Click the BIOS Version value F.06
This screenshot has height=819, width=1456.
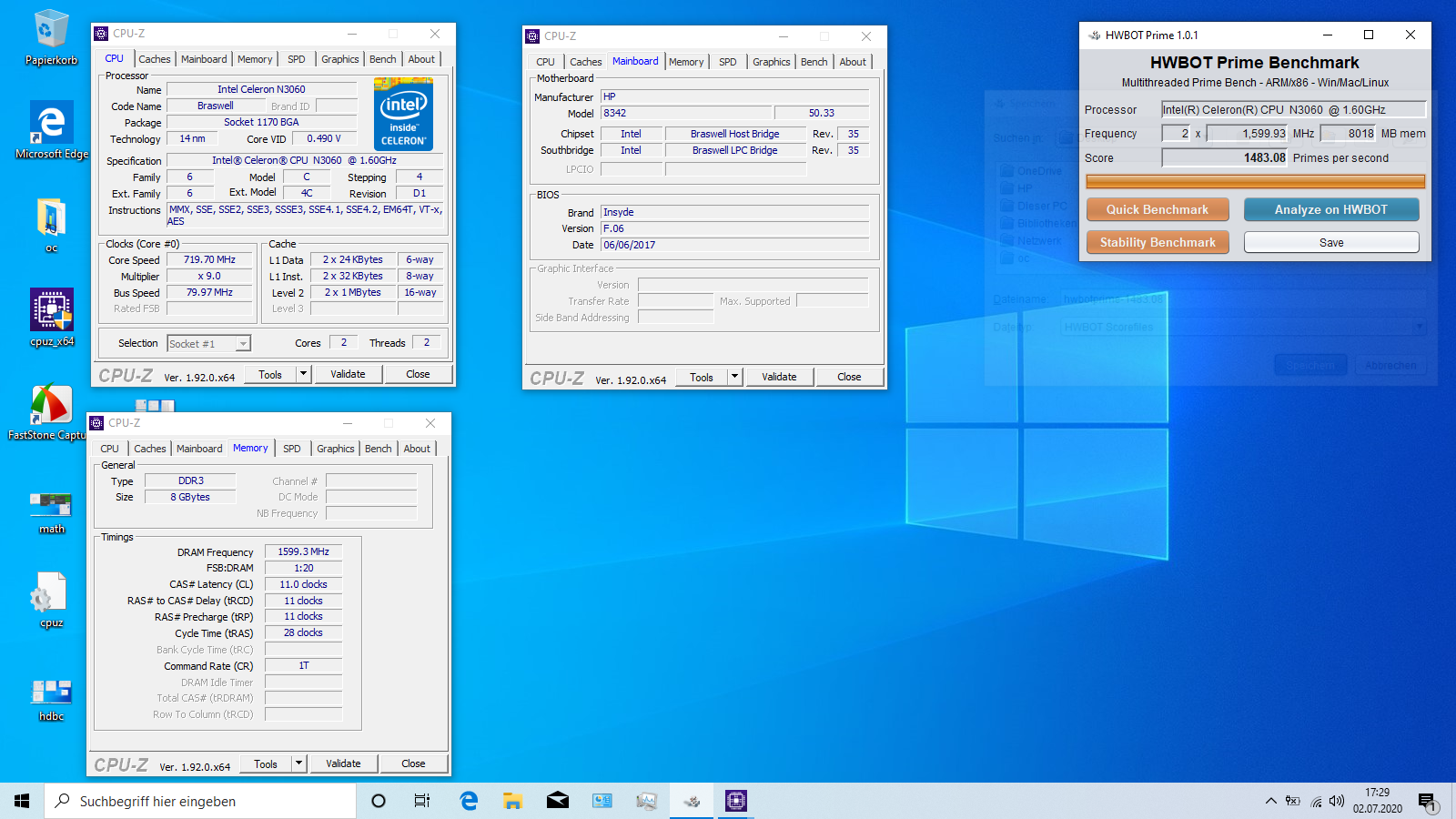735,228
